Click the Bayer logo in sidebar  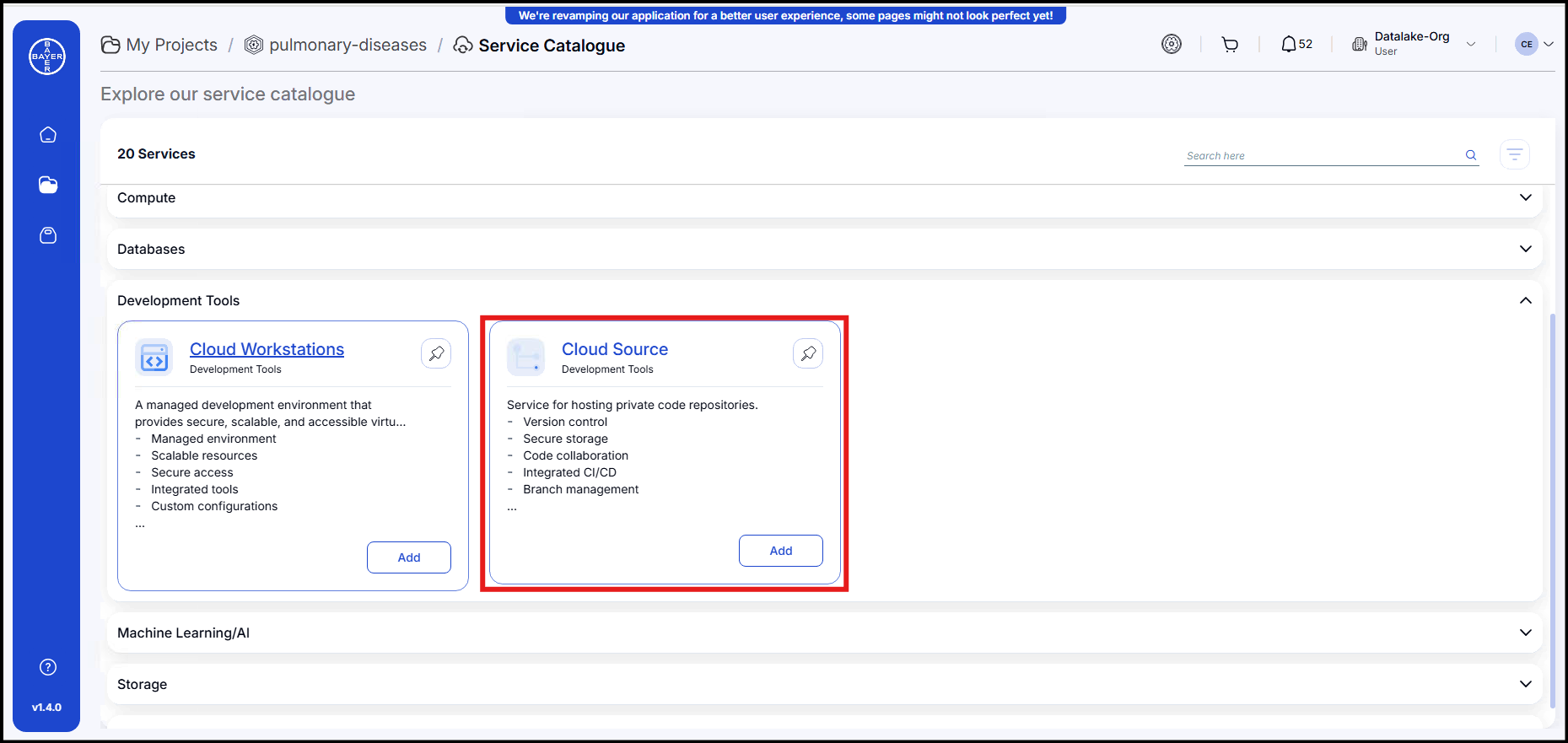coord(47,57)
